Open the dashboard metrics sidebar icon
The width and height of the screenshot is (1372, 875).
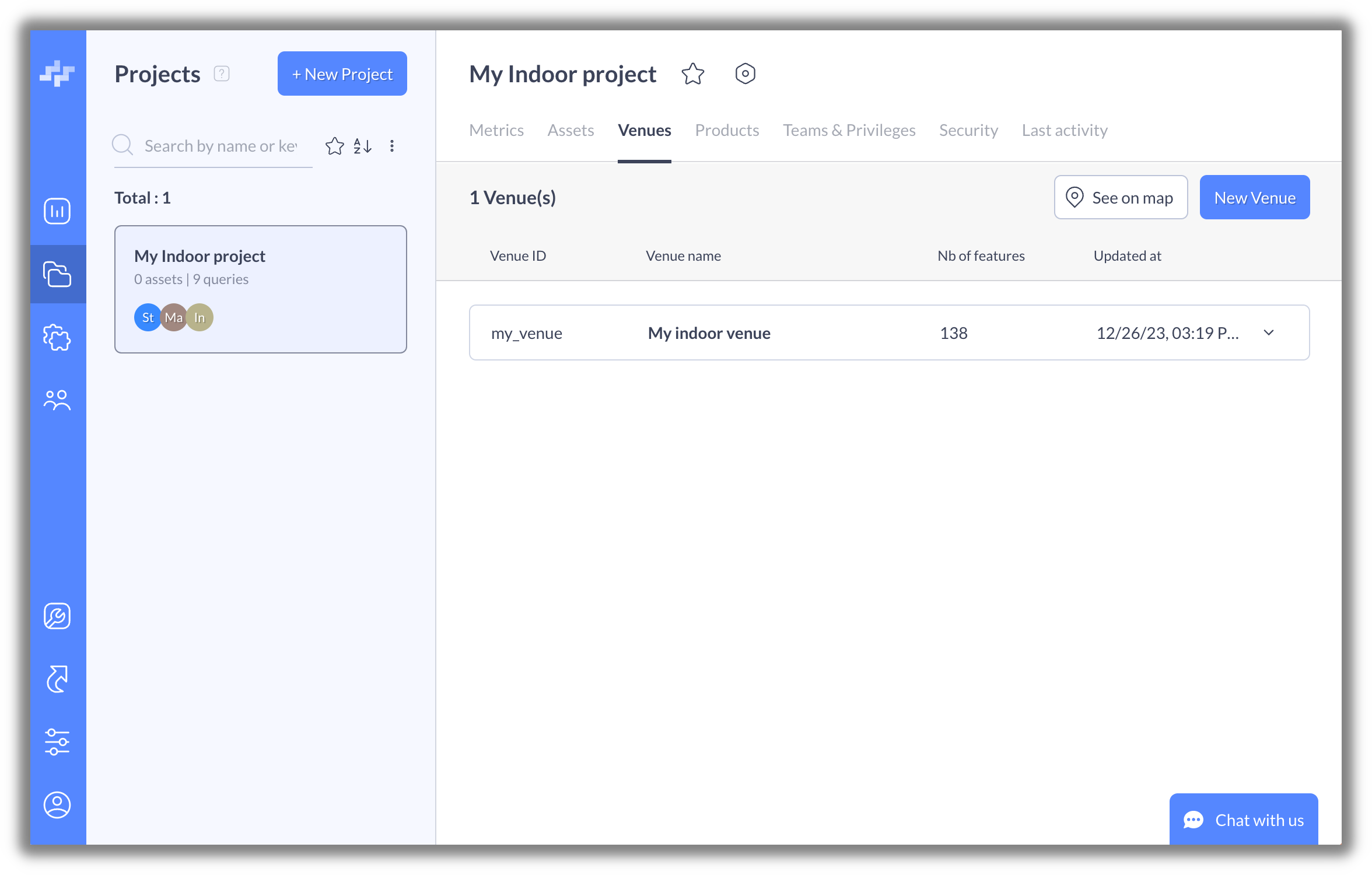(x=57, y=211)
